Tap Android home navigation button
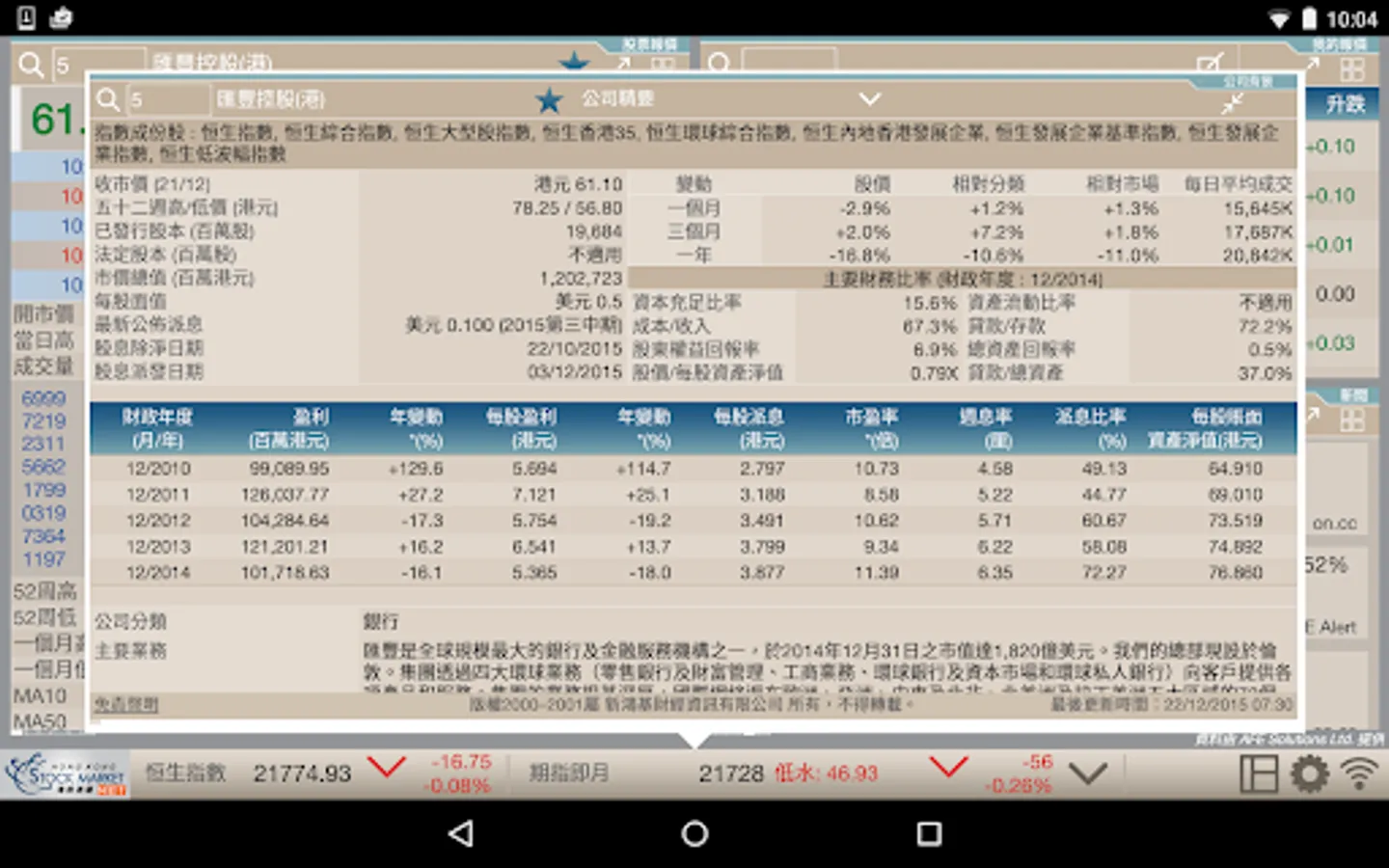 [x=694, y=833]
